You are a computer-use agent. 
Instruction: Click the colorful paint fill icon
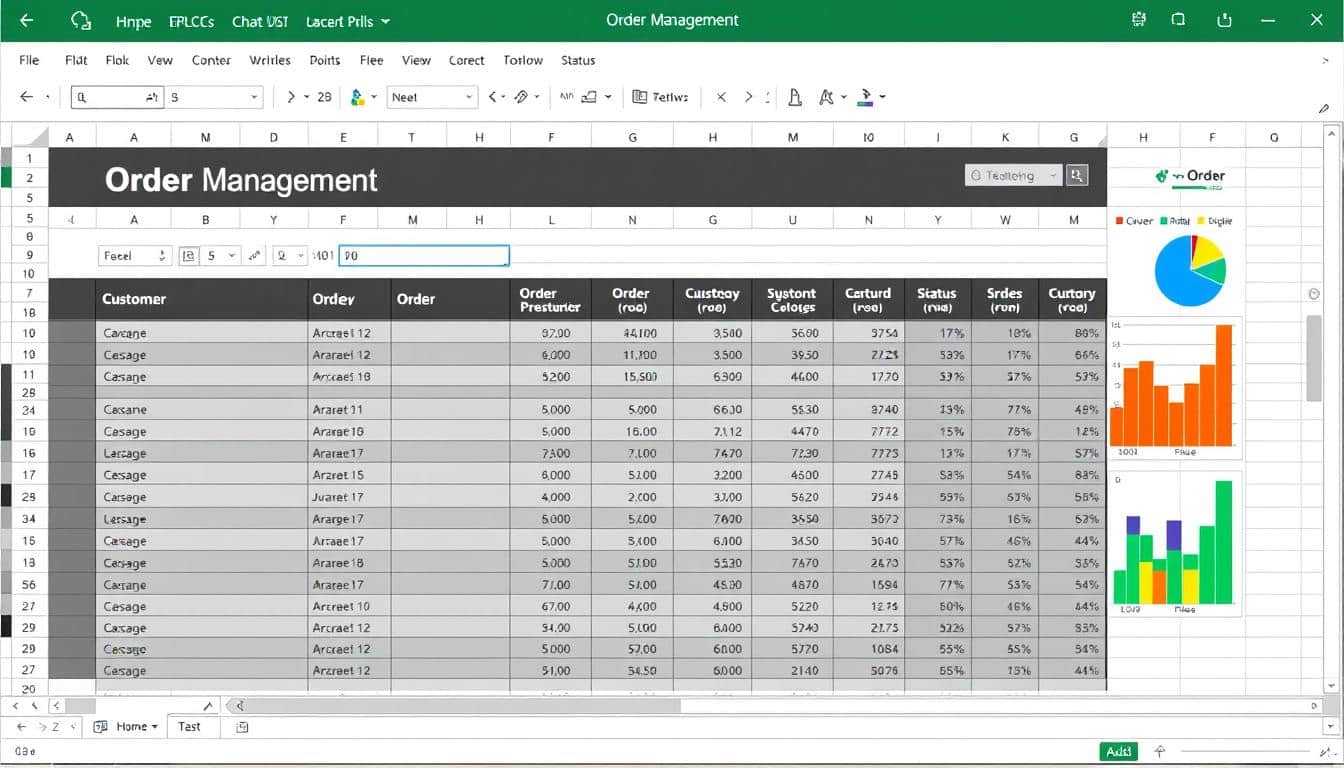pos(358,97)
